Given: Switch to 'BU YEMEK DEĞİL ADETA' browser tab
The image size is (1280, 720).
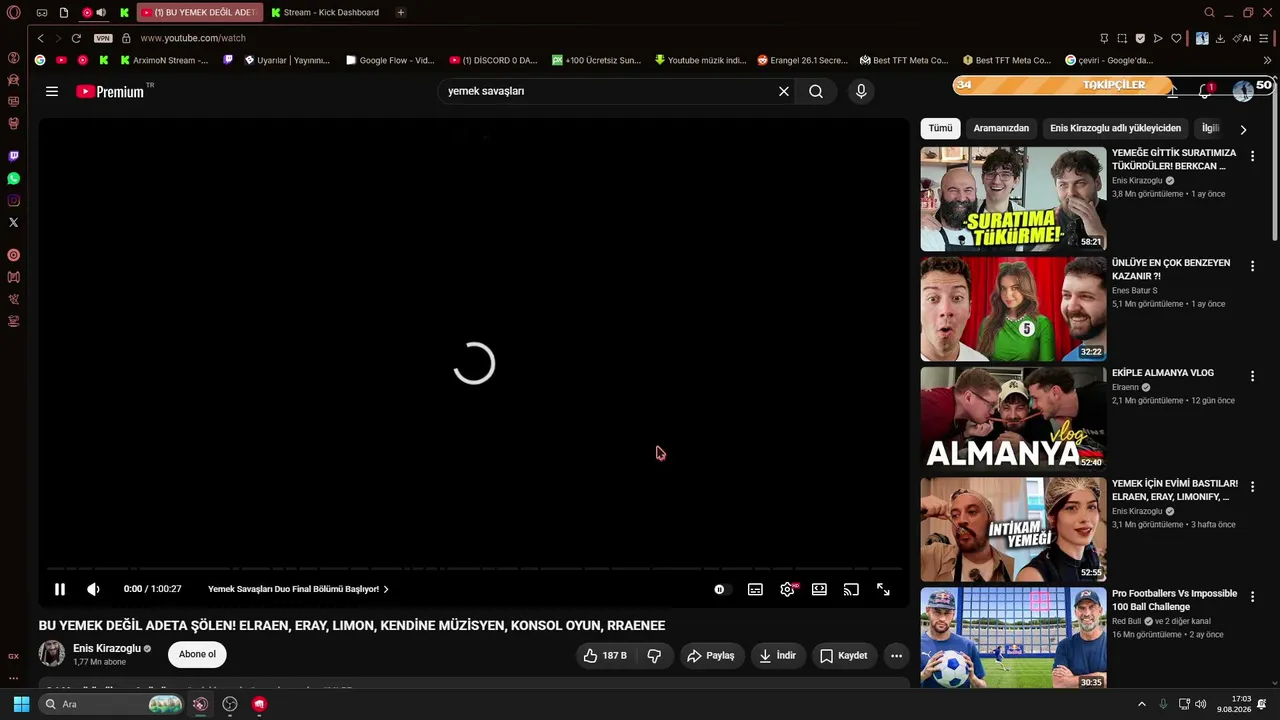Looking at the screenshot, I should [x=199, y=12].
